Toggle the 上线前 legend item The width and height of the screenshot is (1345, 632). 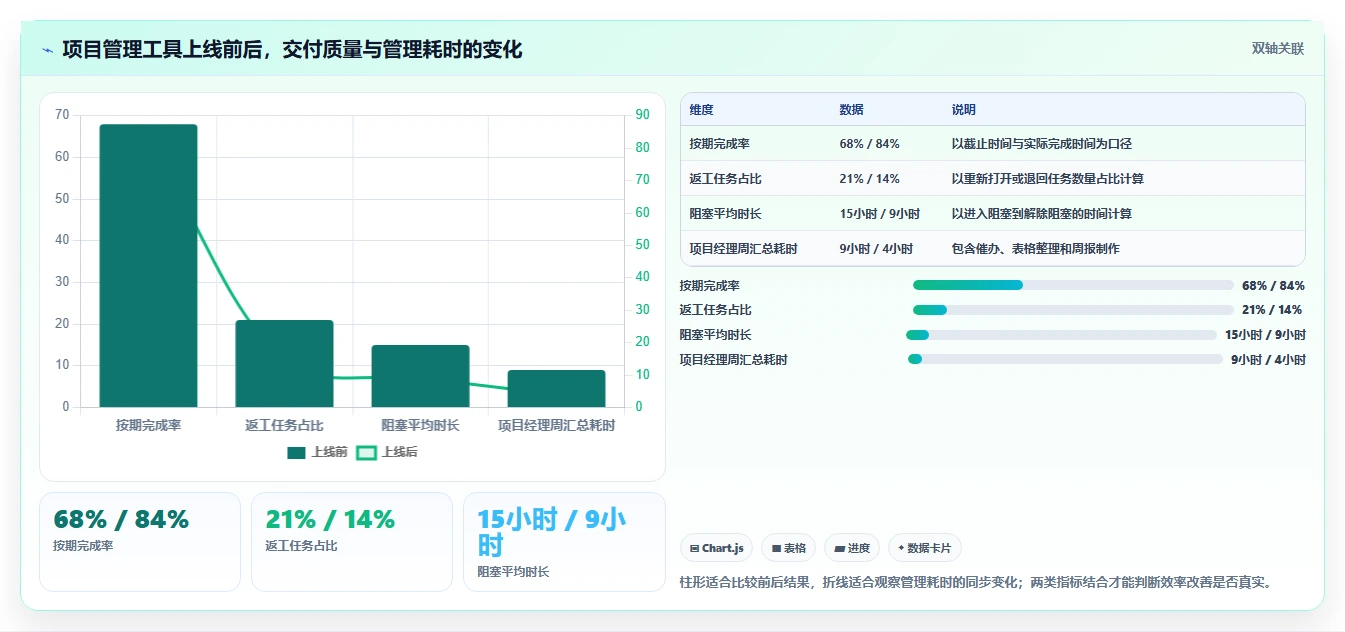(x=317, y=452)
